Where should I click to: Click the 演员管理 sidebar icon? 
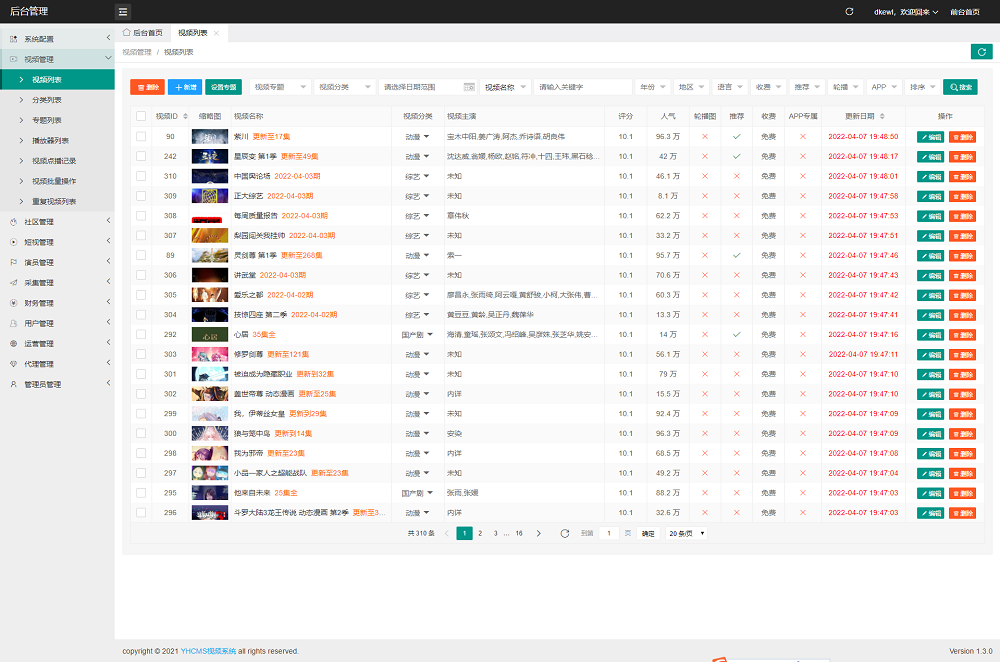click(x=14, y=262)
